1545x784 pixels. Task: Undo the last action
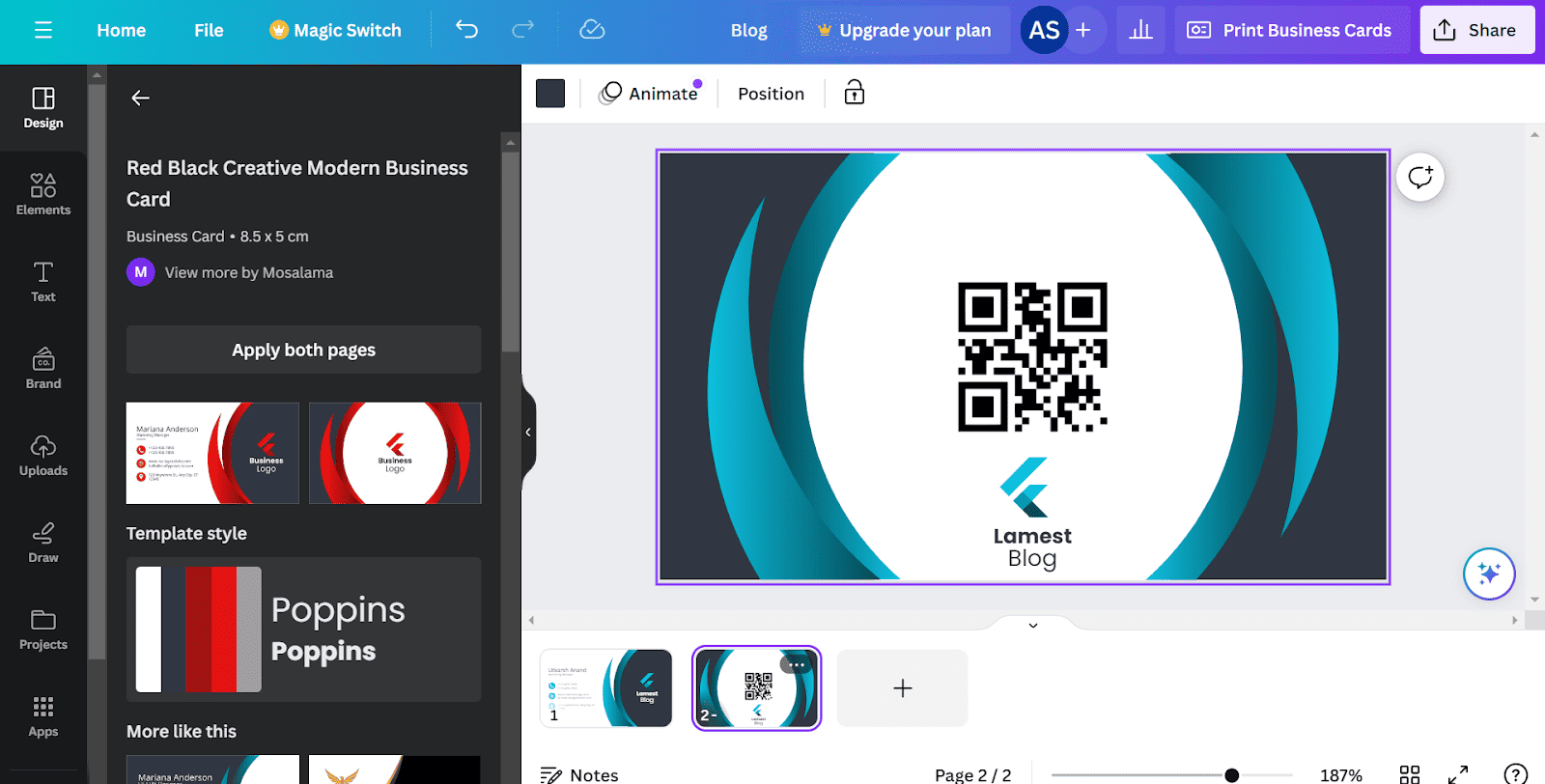pyautogui.click(x=467, y=30)
